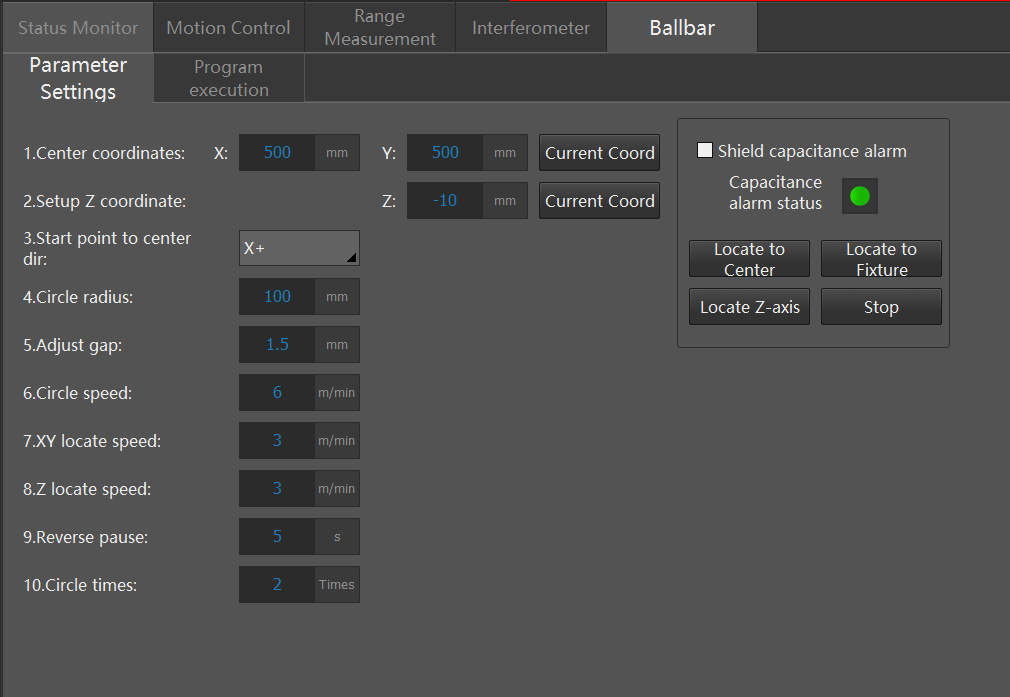Edit the Adjust gap value field
Image resolution: width=1010 pixels, height=697 pixels.
pyautogui.click(x=277, y=345)
